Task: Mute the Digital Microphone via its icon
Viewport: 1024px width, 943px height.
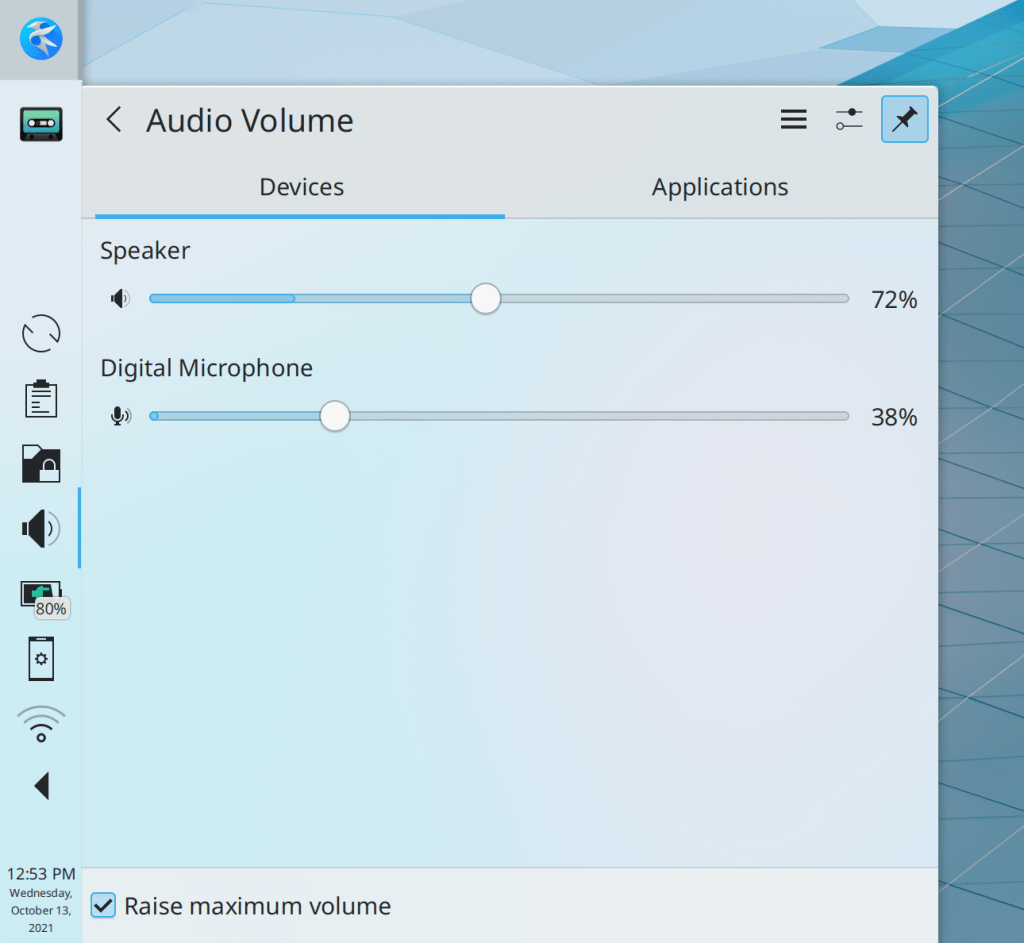Action: click(x=120, y=417)
